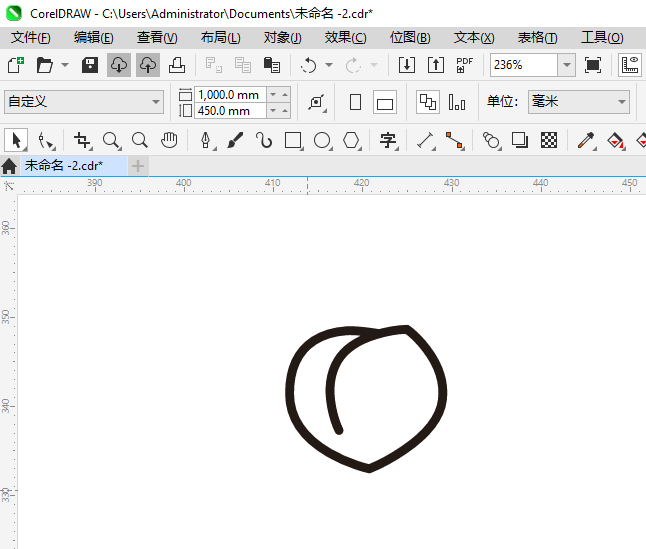Save the document with the floppy icon
646x549 pixels.
tap(90, 65)
